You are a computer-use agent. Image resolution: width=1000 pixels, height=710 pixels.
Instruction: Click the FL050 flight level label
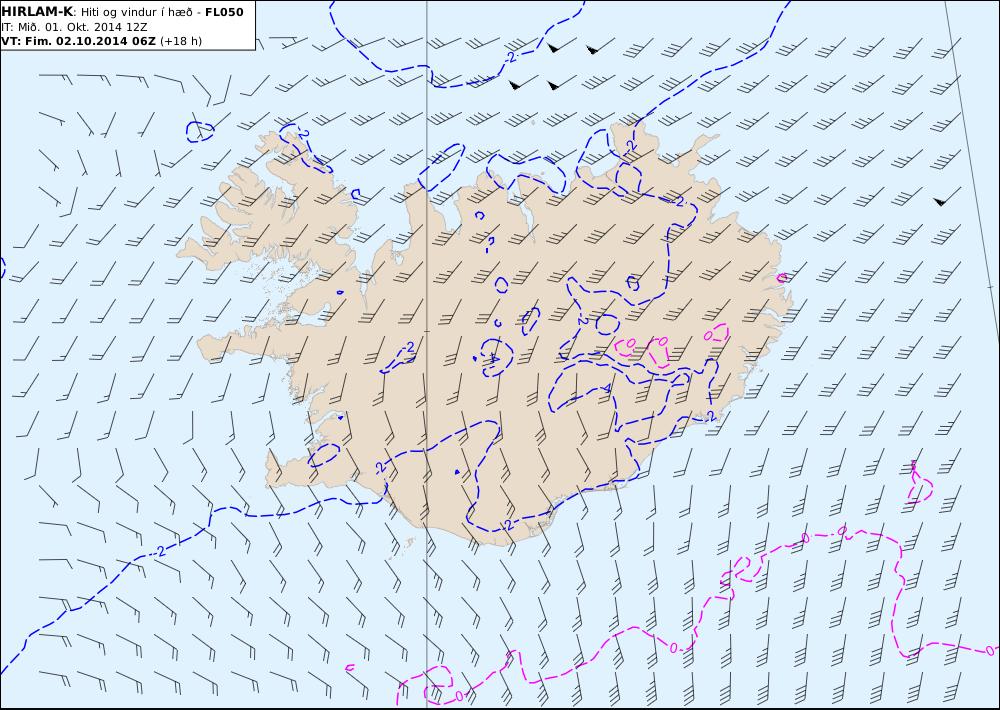(x=224, y=12)
